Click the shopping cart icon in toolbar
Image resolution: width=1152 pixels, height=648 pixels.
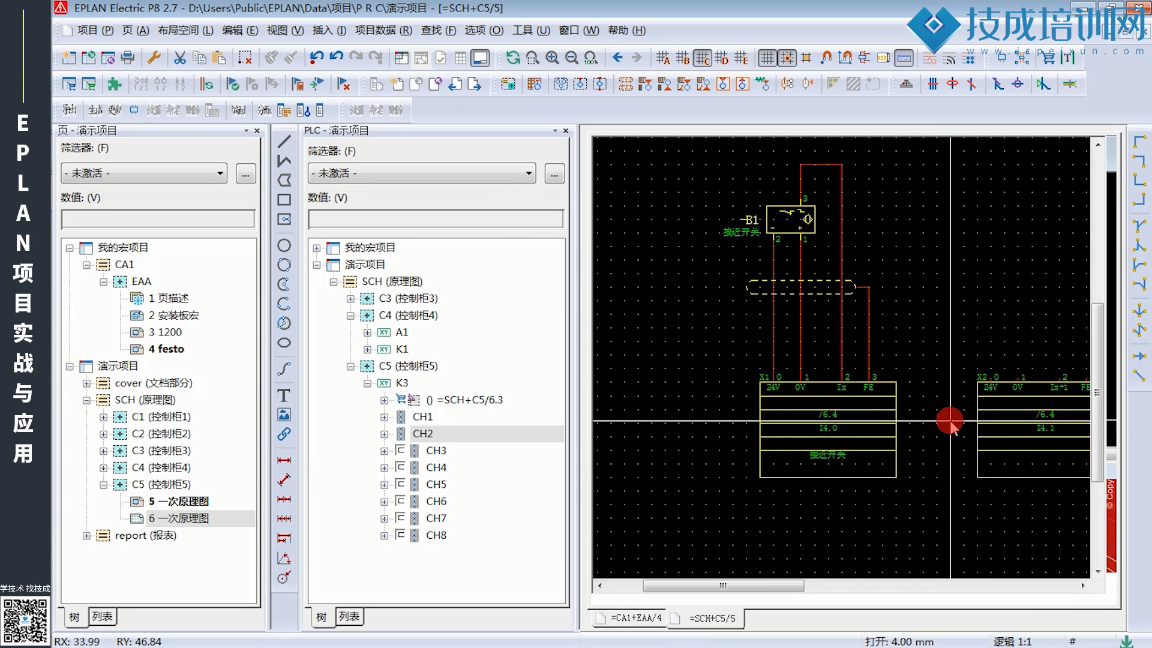pyautogui.click(x=1048, y=57)
